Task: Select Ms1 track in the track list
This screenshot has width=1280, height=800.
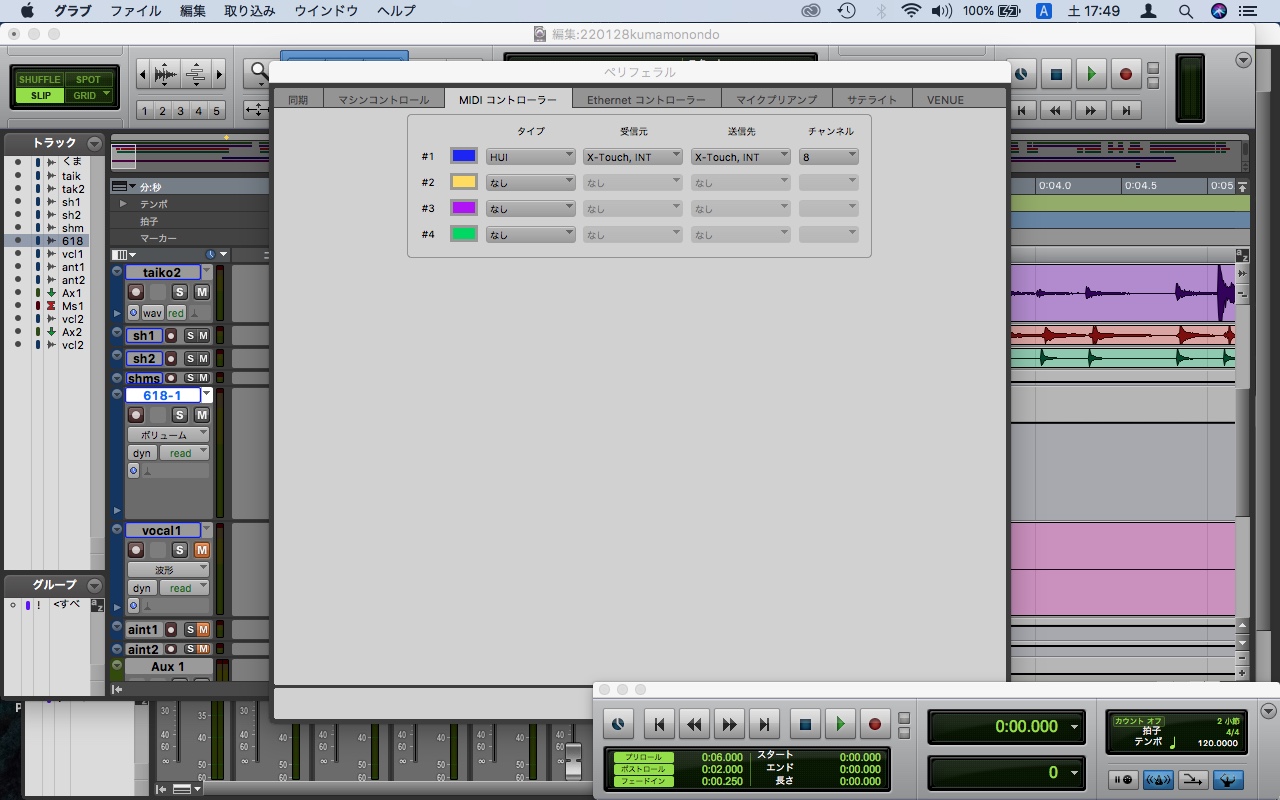Action: pos(73,306)
